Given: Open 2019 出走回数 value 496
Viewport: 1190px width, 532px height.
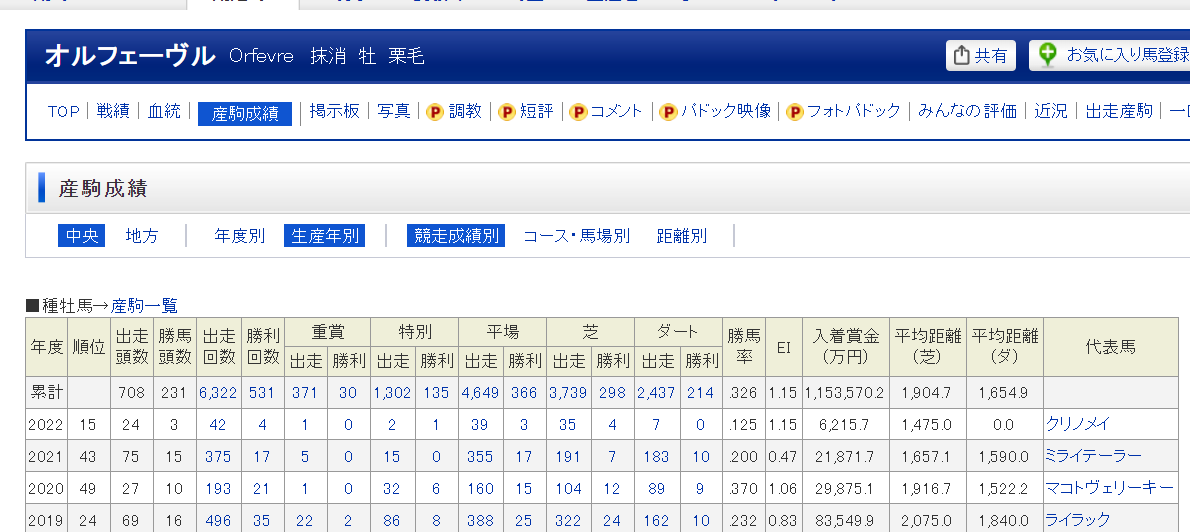Looking at the screenshot, I should click(218, 521).
